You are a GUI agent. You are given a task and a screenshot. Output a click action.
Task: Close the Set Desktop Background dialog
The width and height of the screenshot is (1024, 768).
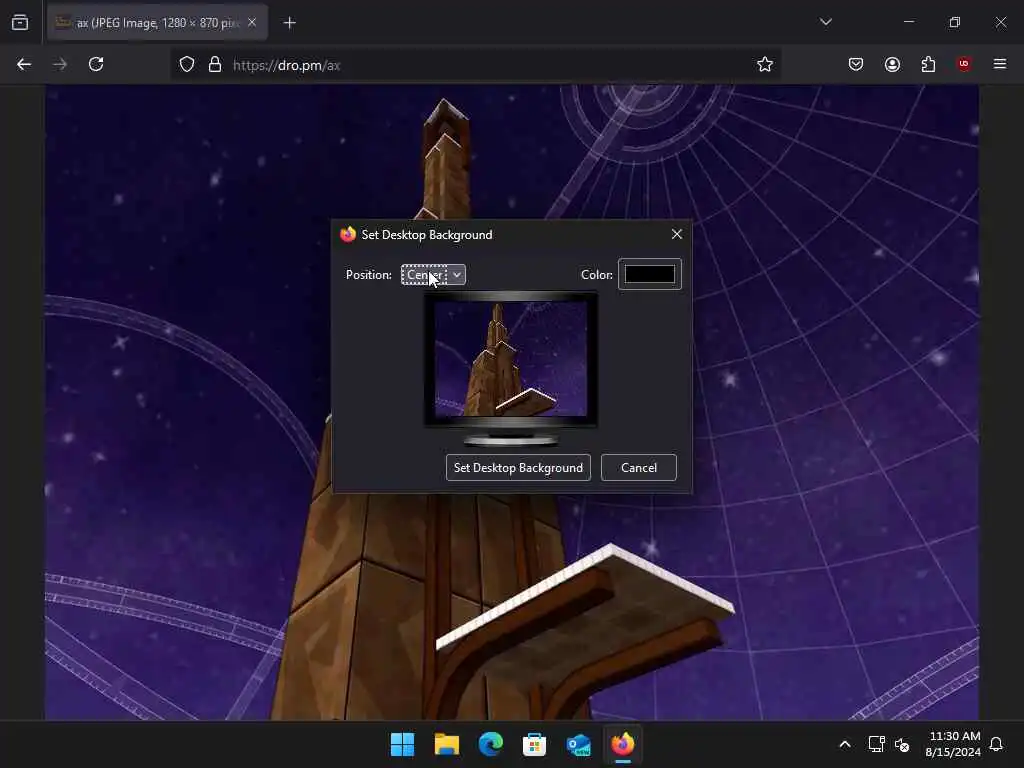pyautogui.click(x=677, y=234)
